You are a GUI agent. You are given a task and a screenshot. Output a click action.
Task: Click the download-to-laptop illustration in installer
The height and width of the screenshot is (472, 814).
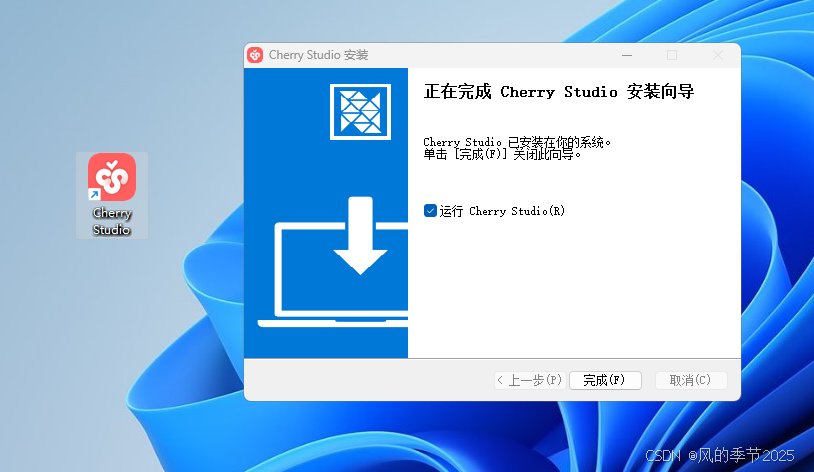tap(333, 262)
